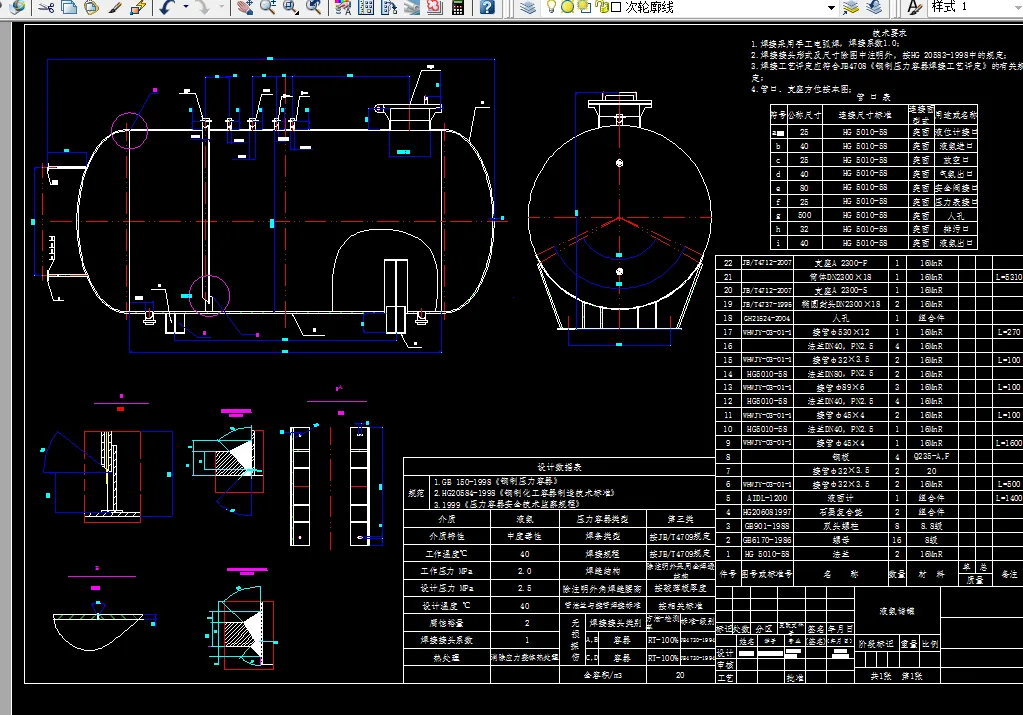
Task: Click the 设计压力 MPa label cell
Action: pyautogui.click(x=447, y=588)
